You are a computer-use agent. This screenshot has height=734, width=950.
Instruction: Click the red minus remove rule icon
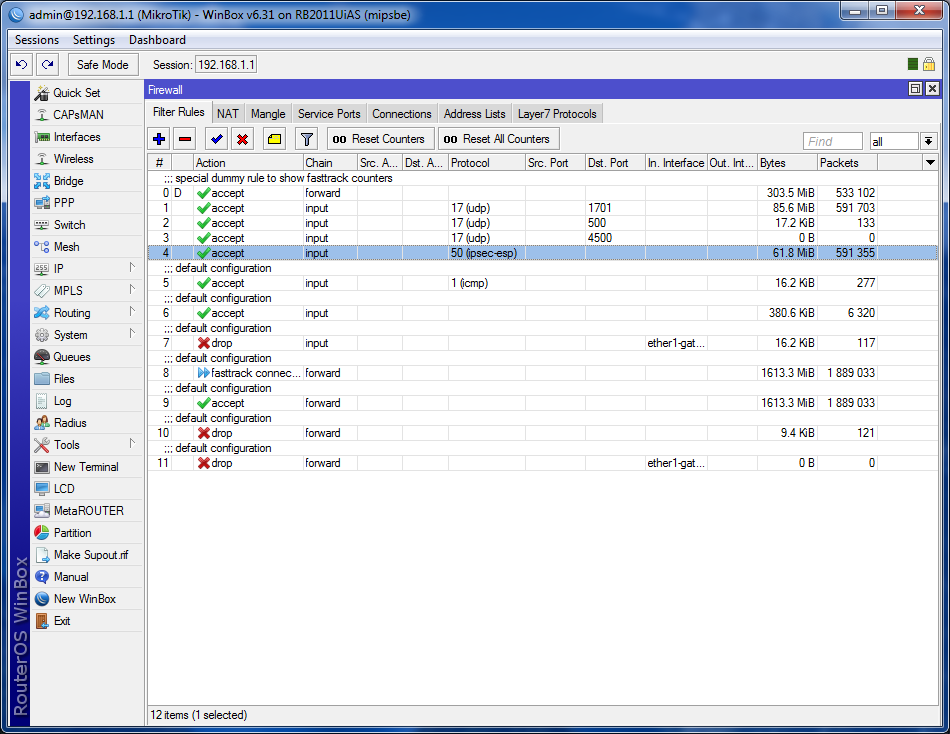point(185,139)
